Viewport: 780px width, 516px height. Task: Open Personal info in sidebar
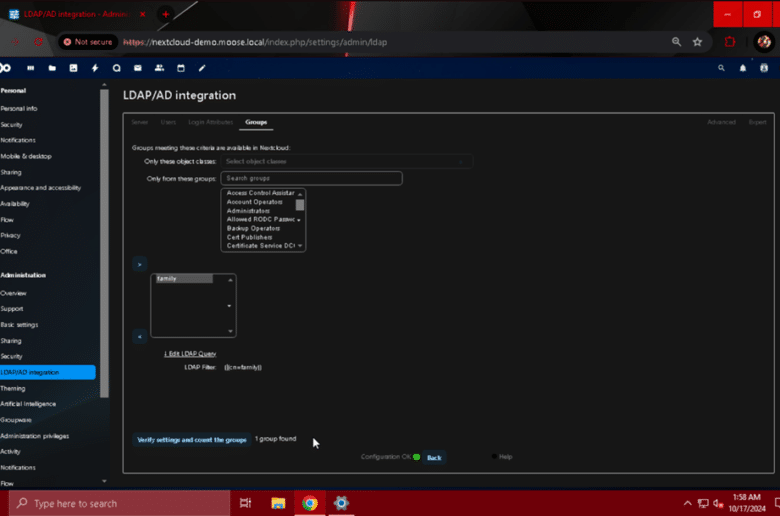[19, 108]
